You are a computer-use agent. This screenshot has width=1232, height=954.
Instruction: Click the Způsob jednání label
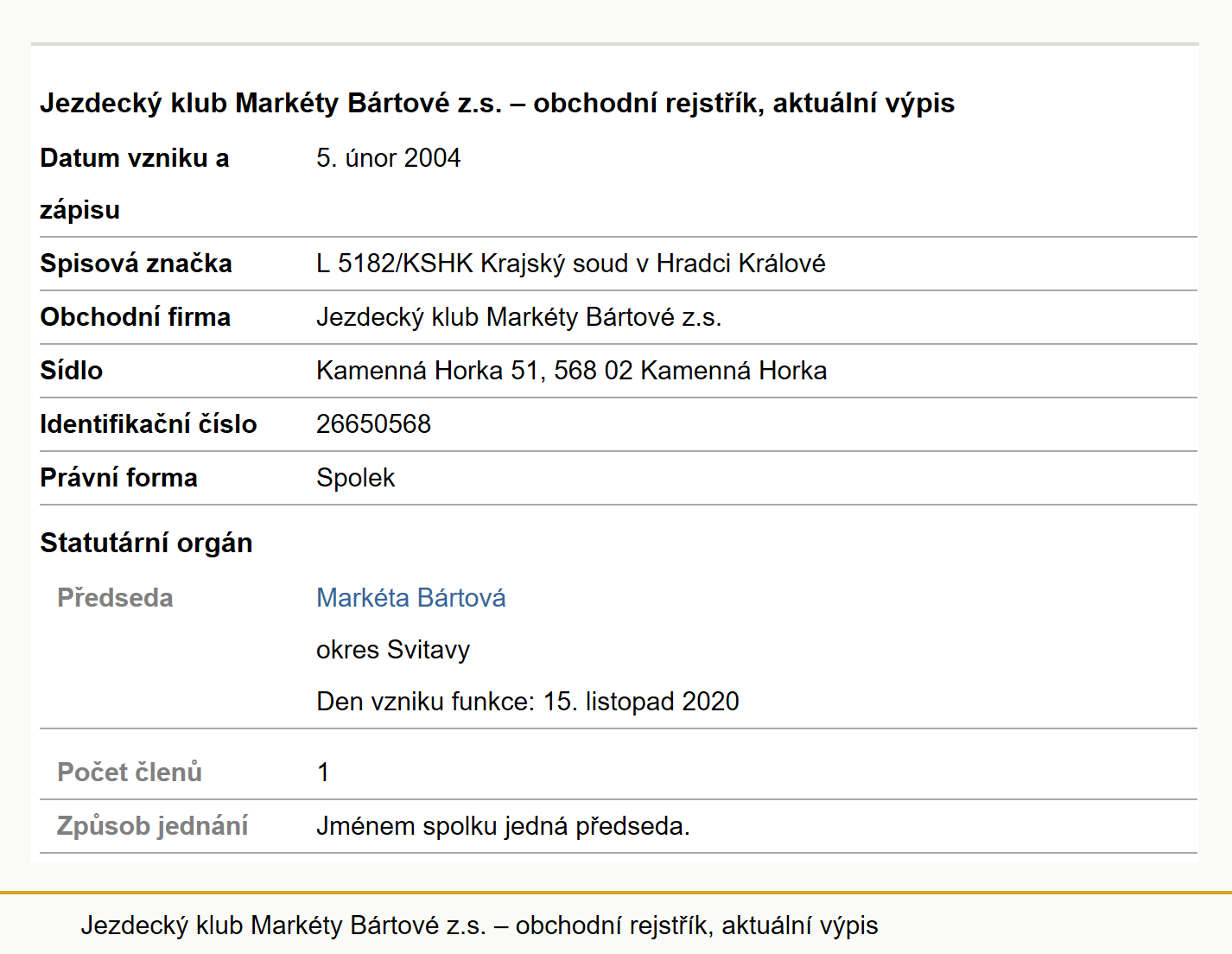(x=153, y=826)
